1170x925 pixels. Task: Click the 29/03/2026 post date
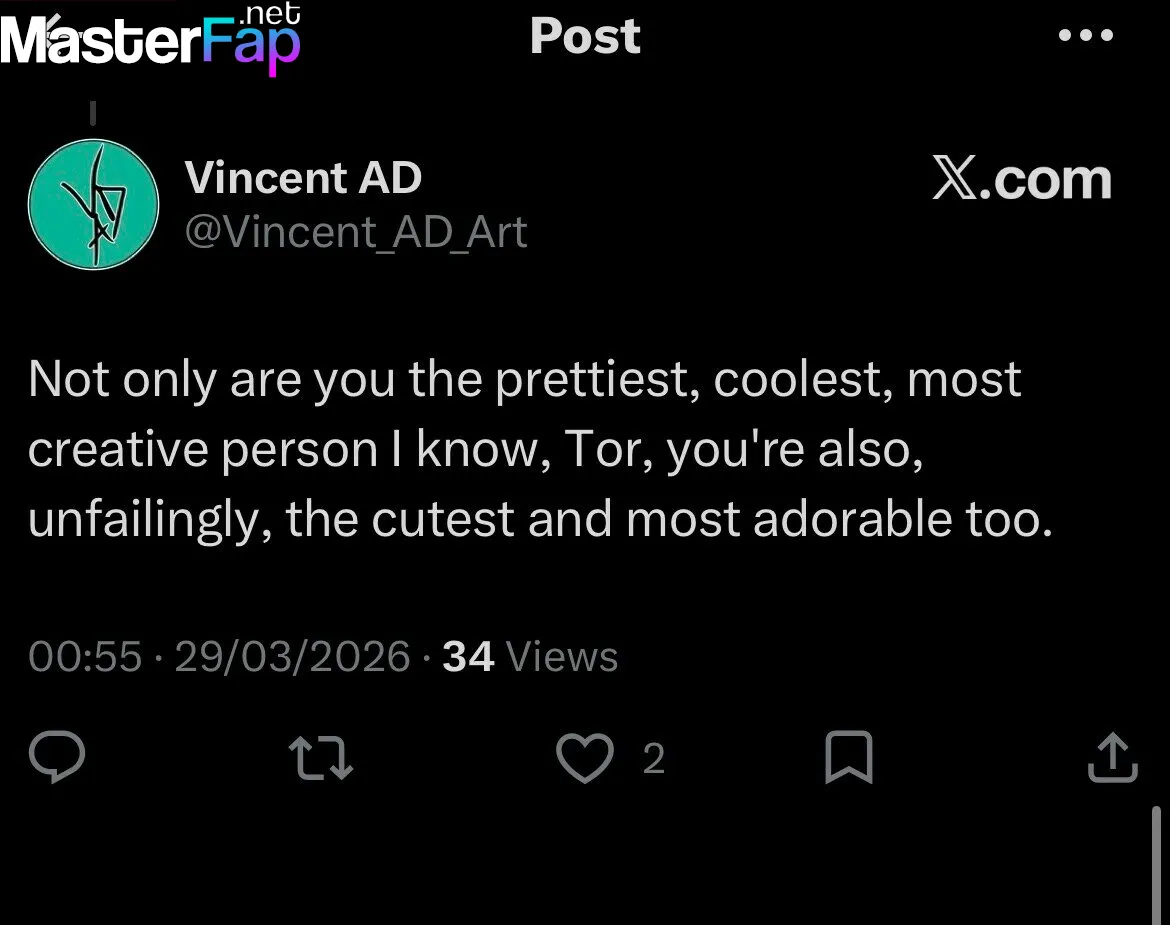coord(292,657)
